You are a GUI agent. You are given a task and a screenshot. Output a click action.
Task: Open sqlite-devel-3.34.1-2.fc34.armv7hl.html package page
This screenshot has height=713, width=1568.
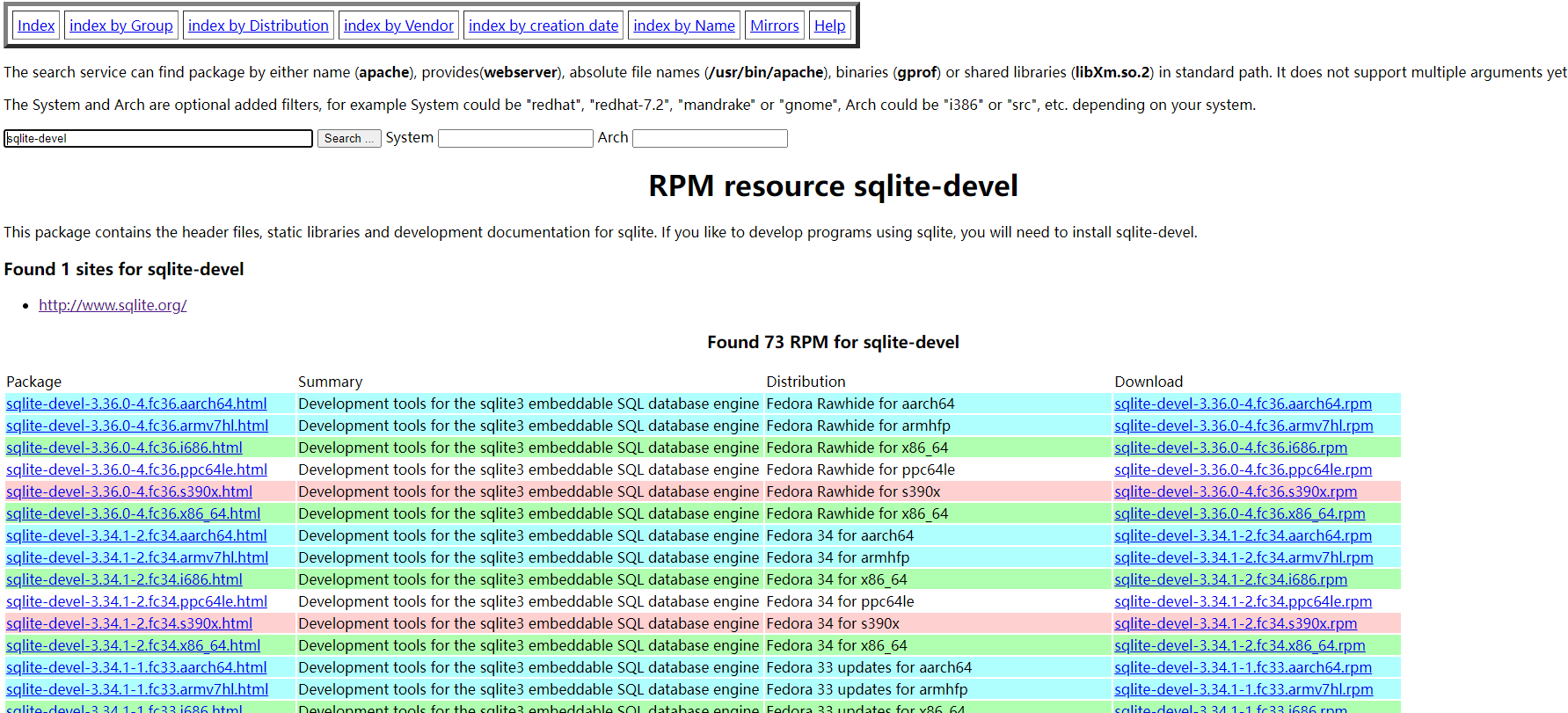coord(137,557)
